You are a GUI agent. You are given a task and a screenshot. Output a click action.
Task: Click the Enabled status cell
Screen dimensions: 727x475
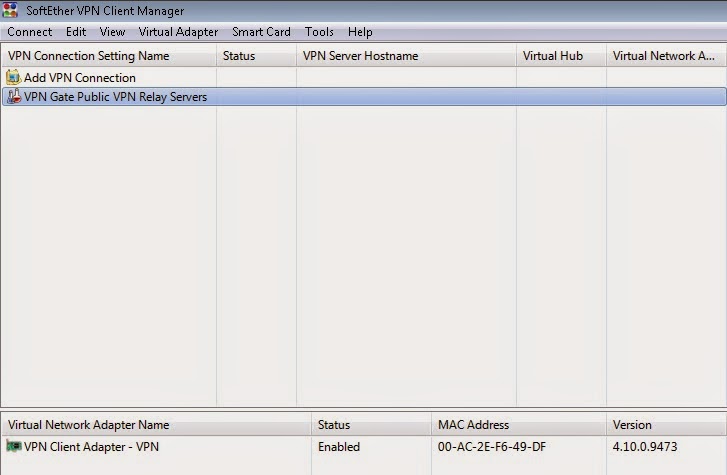click(339, 447)
